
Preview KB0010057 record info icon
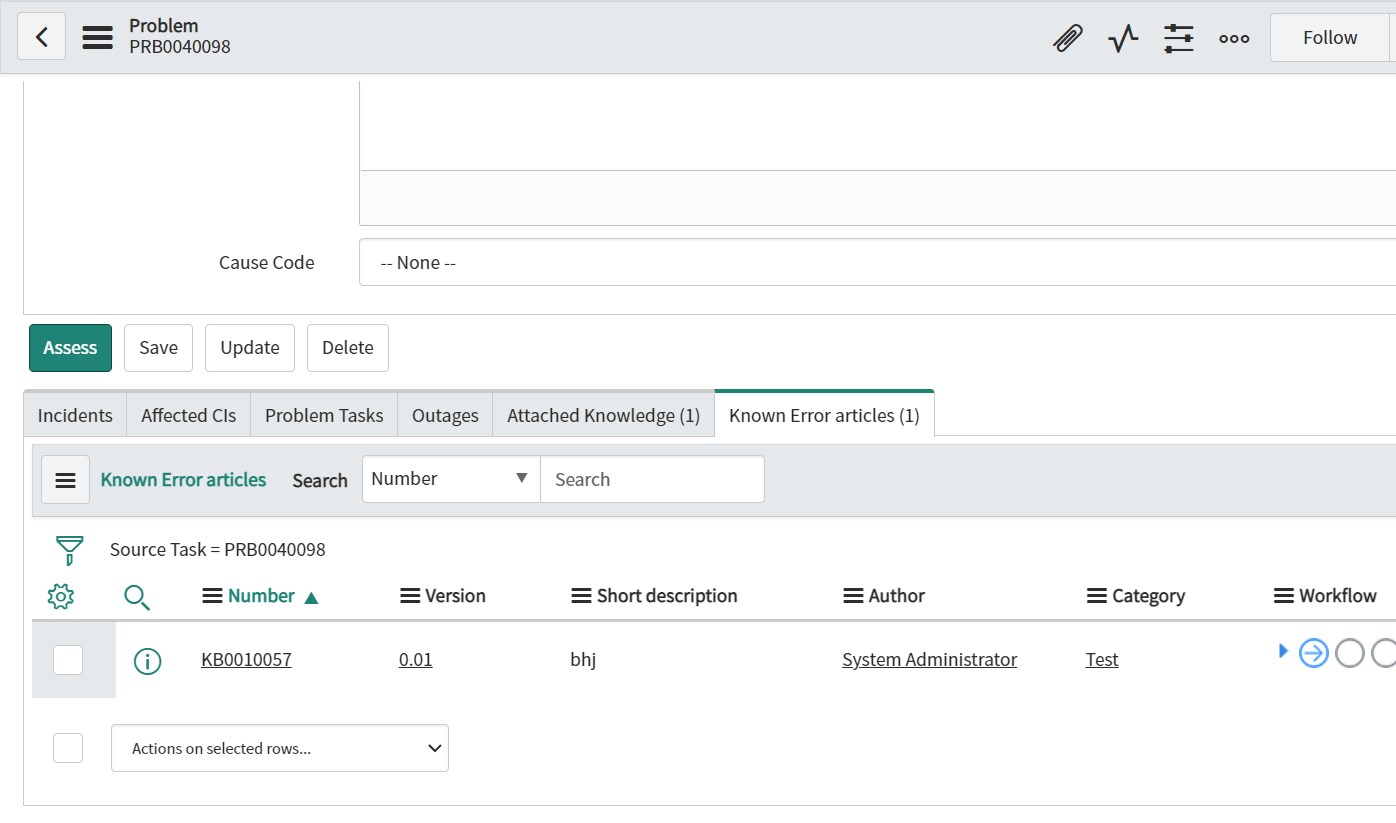click(x=147, y=660)
